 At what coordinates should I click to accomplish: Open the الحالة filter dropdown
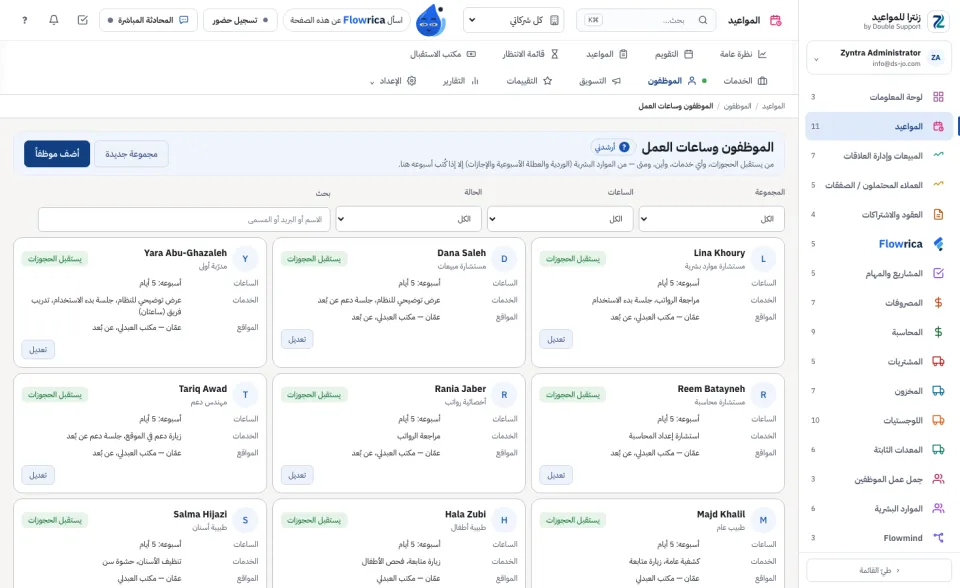pyautogui.click(x=408, y=219)
